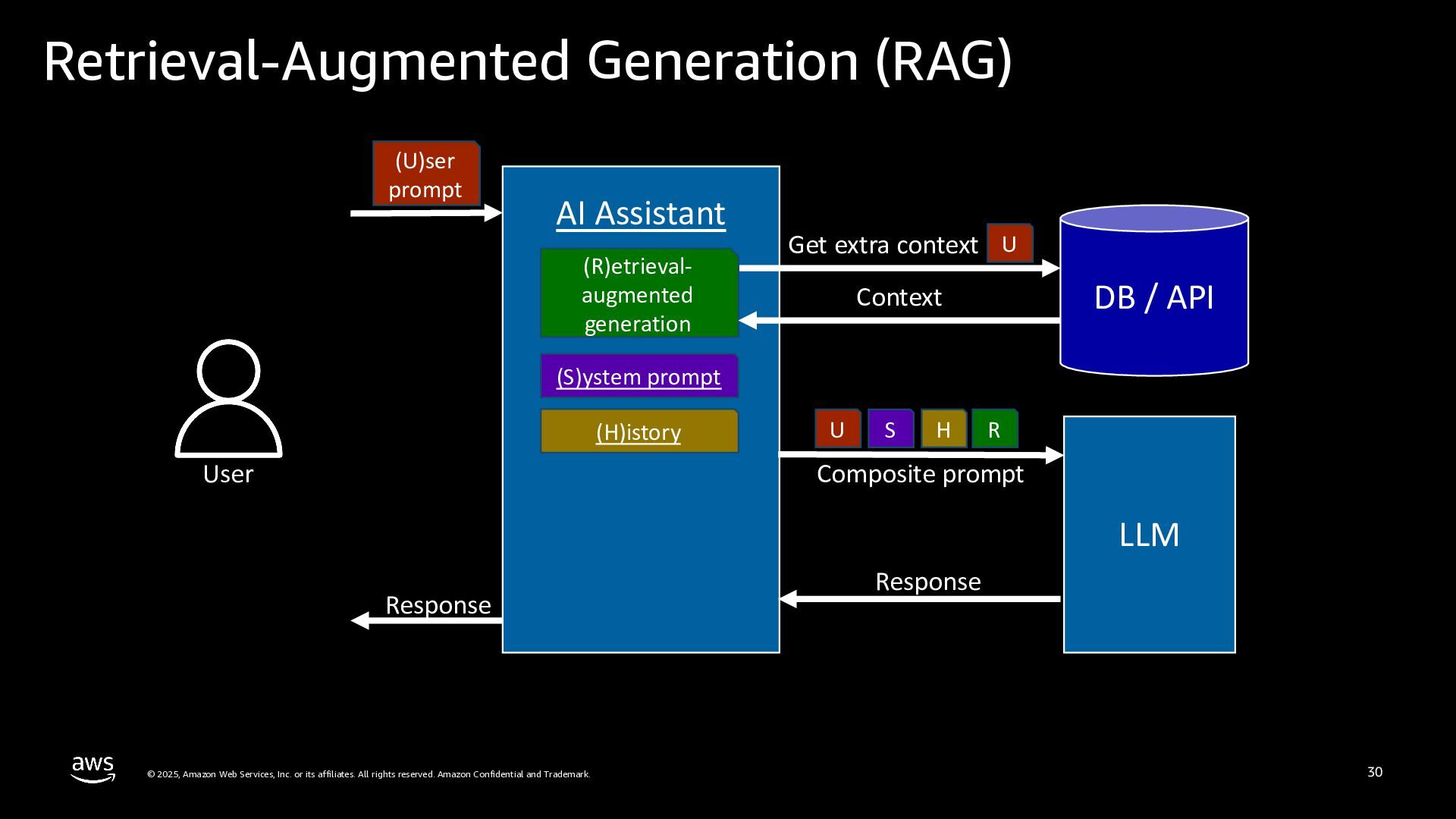
Task: Click the Composite prompt label
Action: pos(920,474)
